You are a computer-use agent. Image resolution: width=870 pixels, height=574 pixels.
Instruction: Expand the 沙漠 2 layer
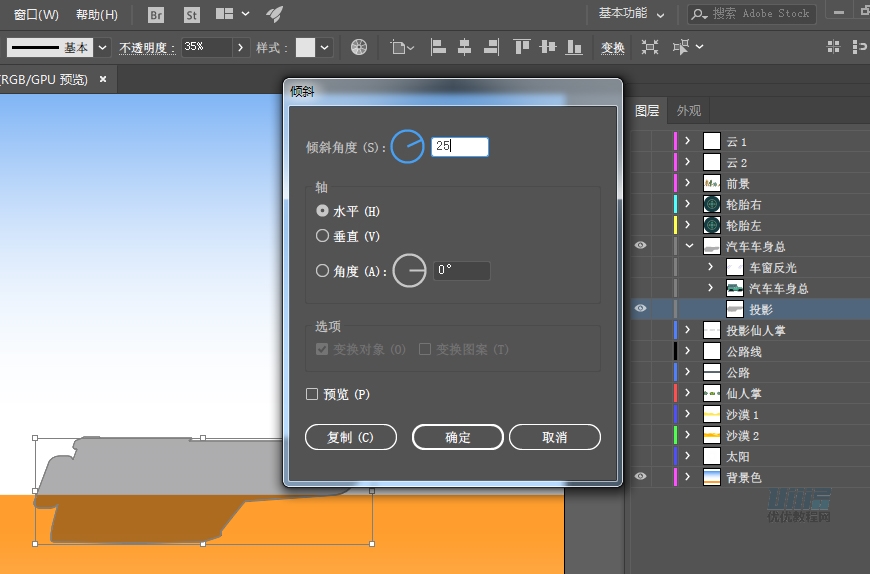click(x=687, y=435)
